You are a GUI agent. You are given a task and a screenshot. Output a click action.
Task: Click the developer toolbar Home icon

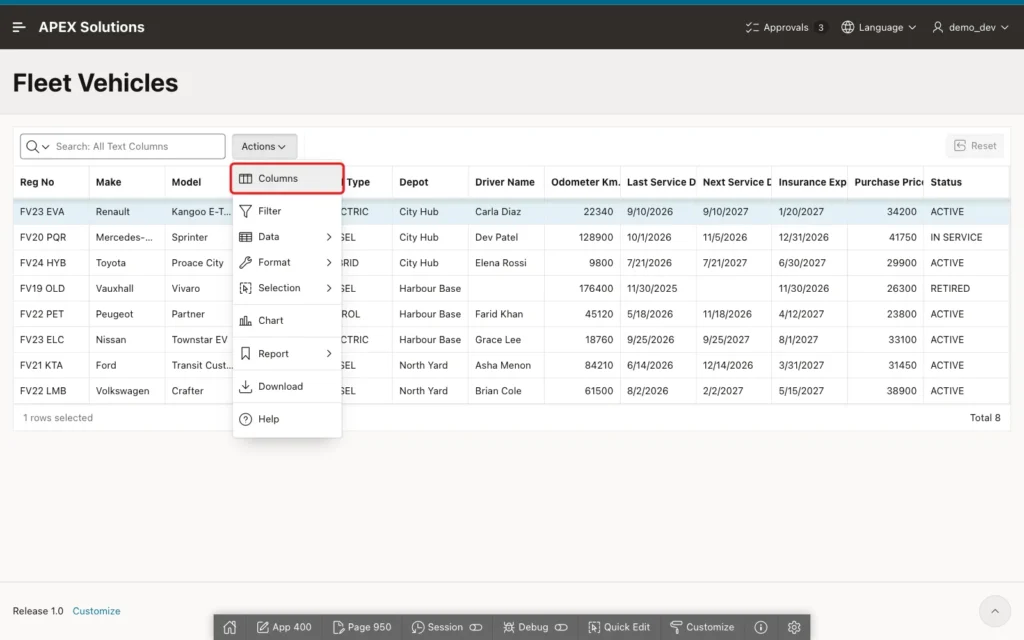(x=230, y=627)
